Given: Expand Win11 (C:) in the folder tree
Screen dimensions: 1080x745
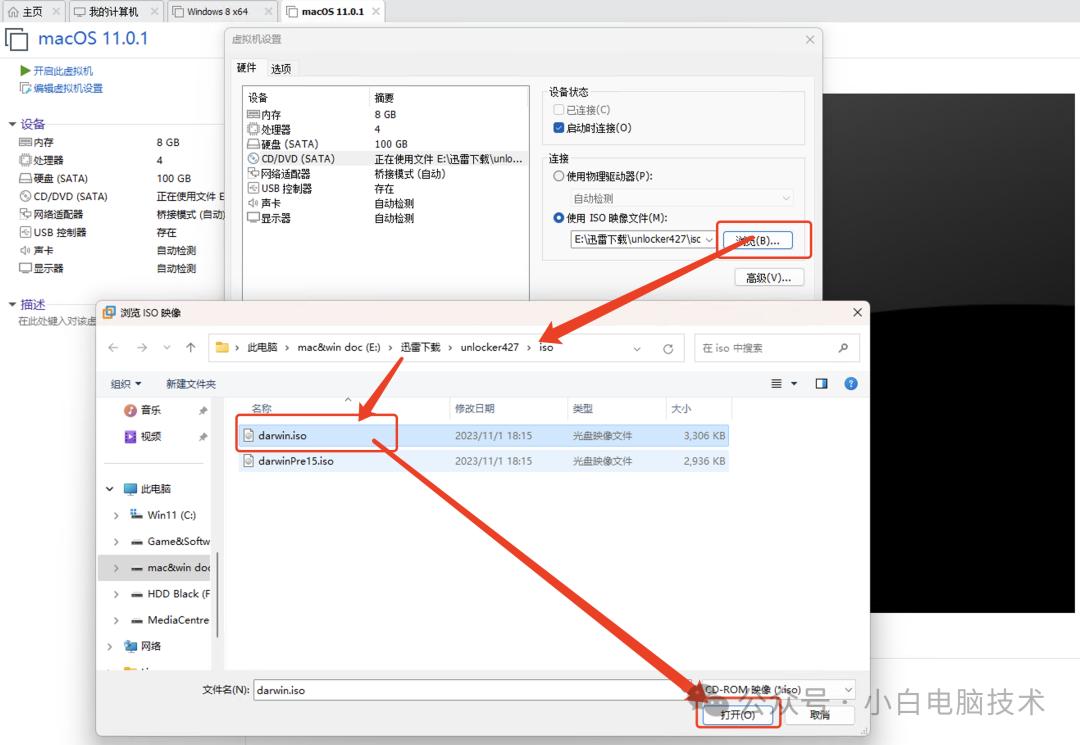Looking at the screenshot, I should click(118, 514).
